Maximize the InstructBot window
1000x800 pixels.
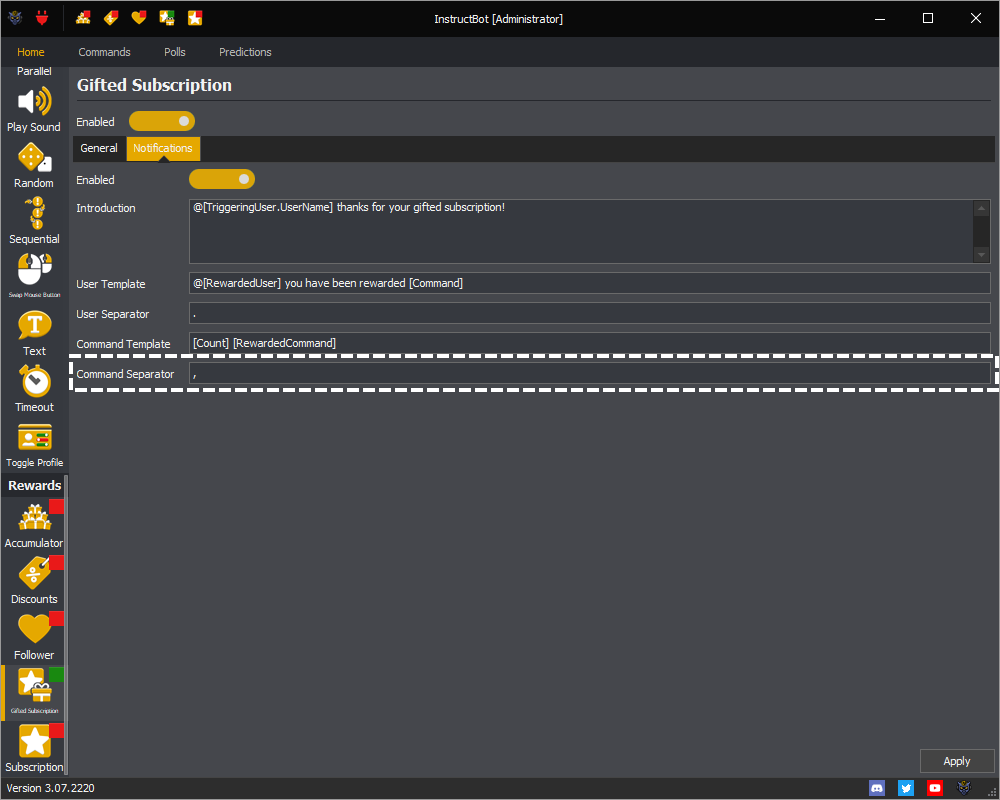click(928, 19)
